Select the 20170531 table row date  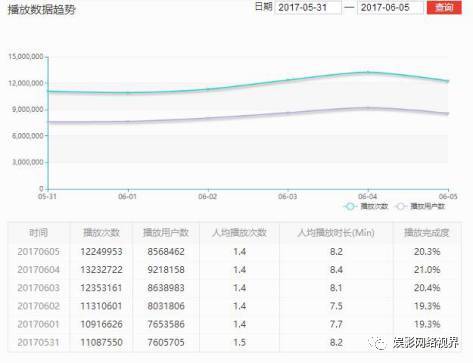tap(38, 342)
